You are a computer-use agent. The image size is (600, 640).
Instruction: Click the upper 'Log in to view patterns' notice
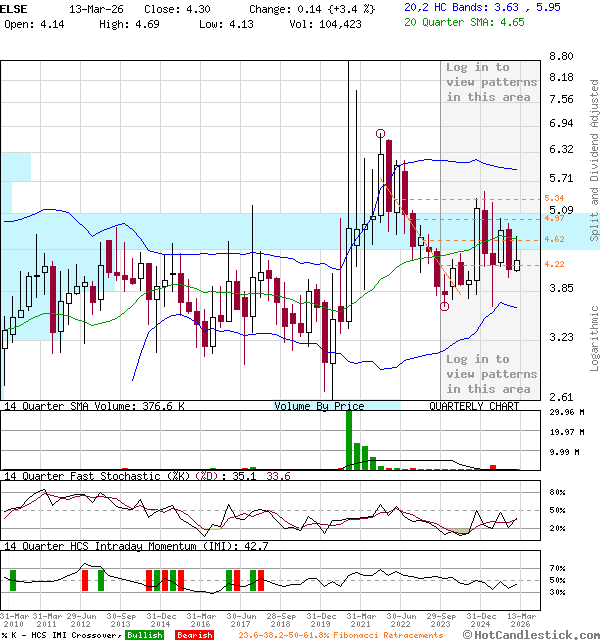(491, 82)
